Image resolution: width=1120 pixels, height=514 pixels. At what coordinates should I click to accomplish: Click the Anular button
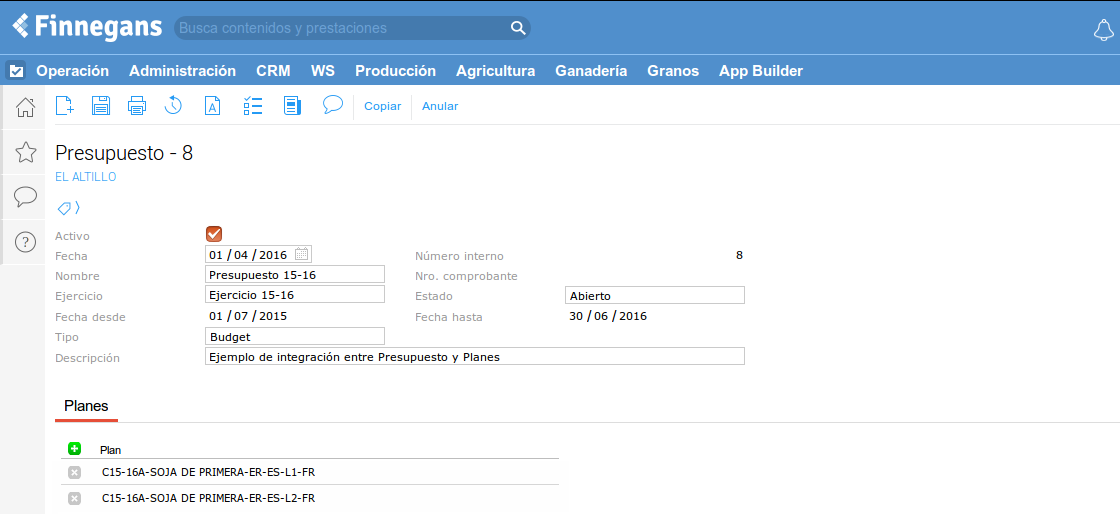[440, 106]
